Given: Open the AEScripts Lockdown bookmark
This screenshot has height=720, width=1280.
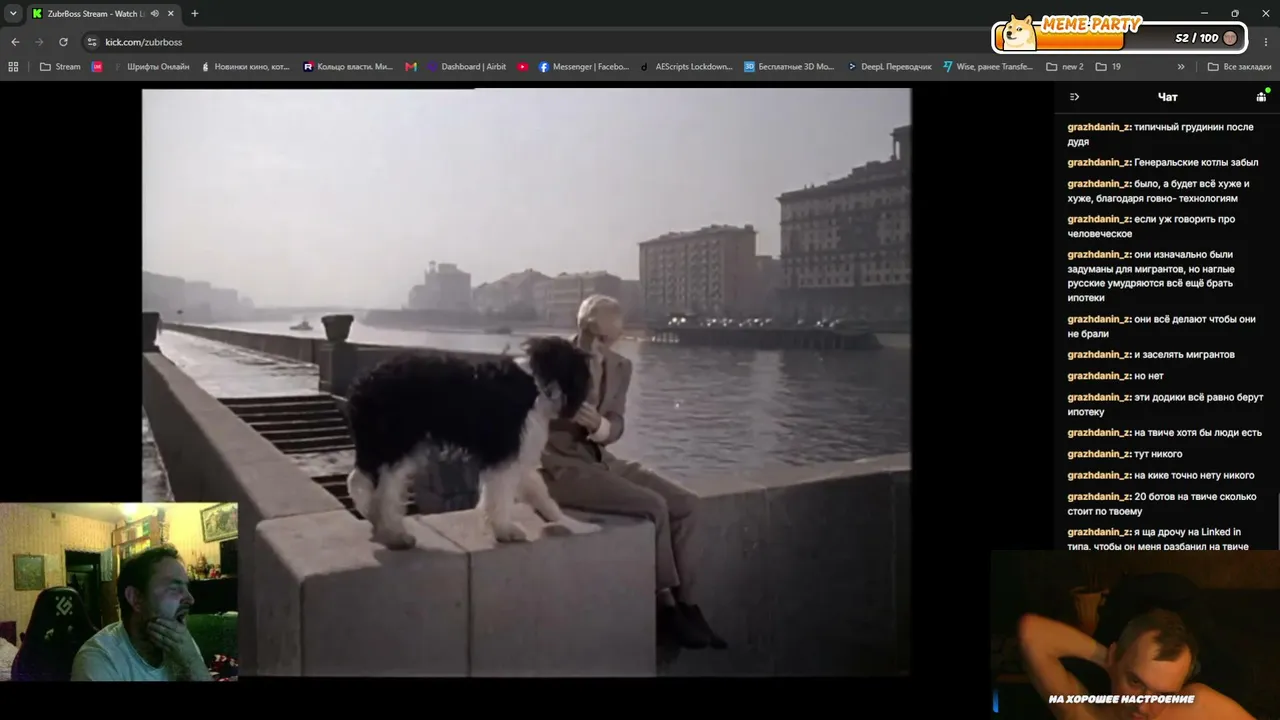Looking at the screenshot, I should click(687, 67).
